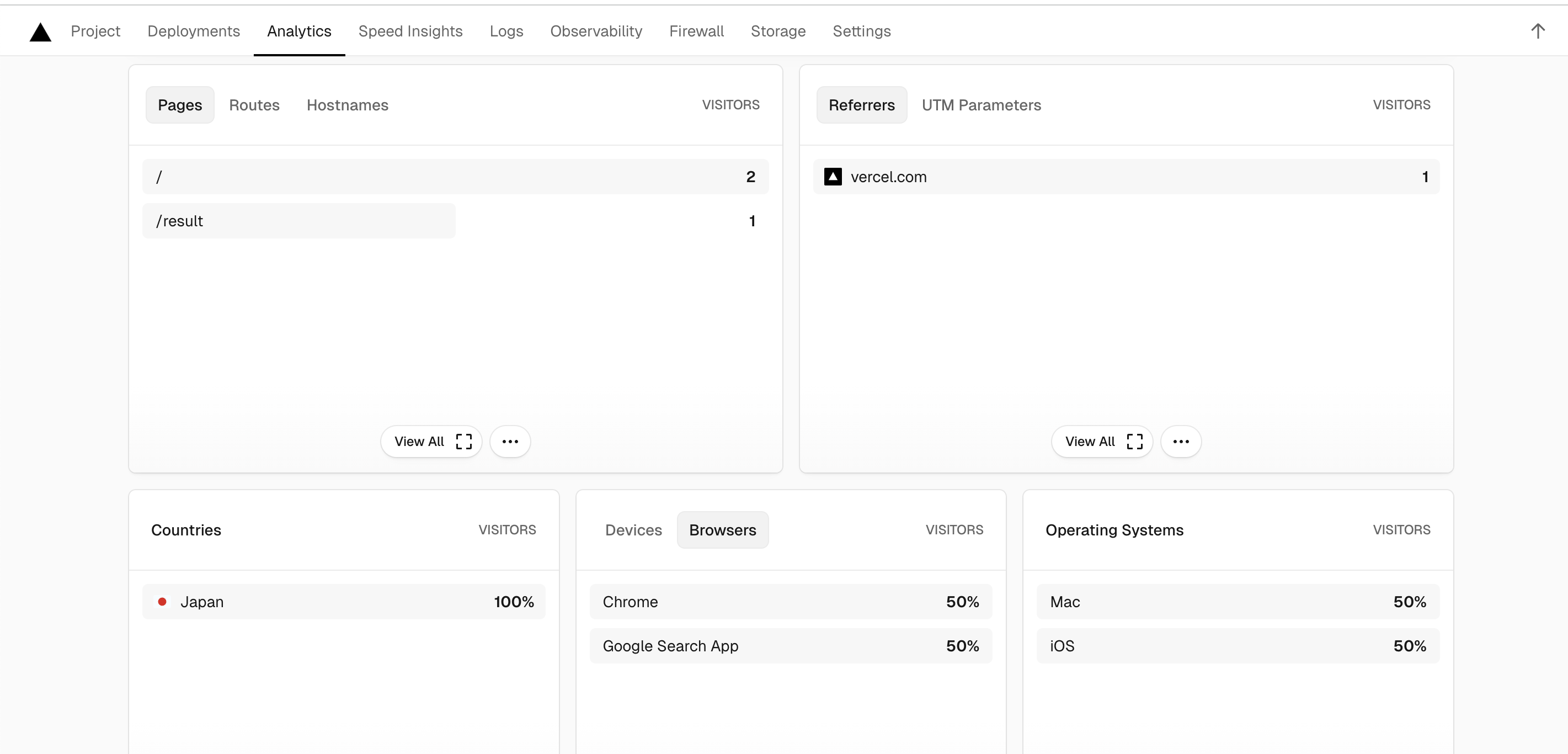Viewport: 1568px width, 754px height.
Task: Click Japan red dot flag icon
Action: (163, 602)
